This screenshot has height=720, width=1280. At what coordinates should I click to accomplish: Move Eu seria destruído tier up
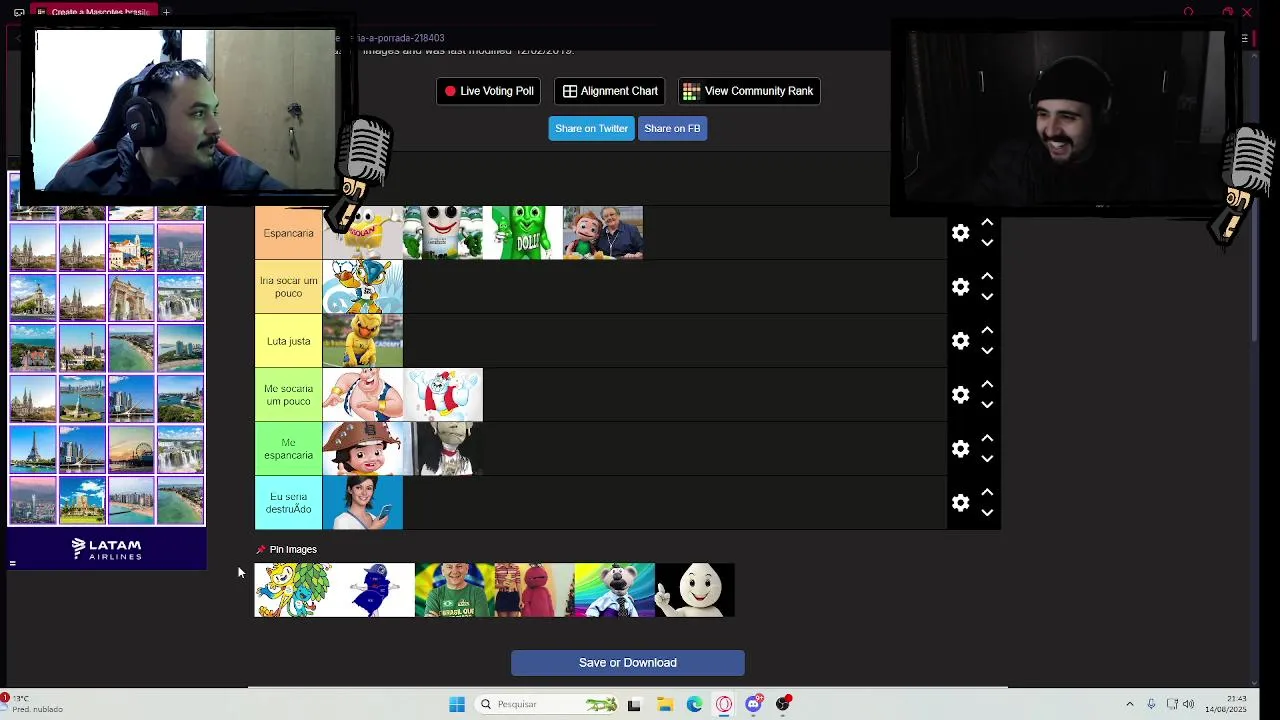click(987, 492)
